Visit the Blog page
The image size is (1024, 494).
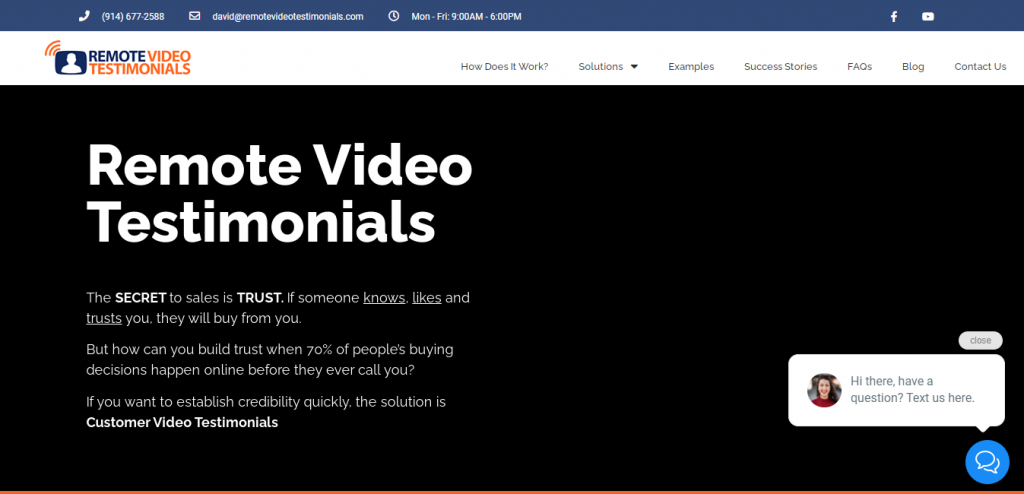[913, 67]
